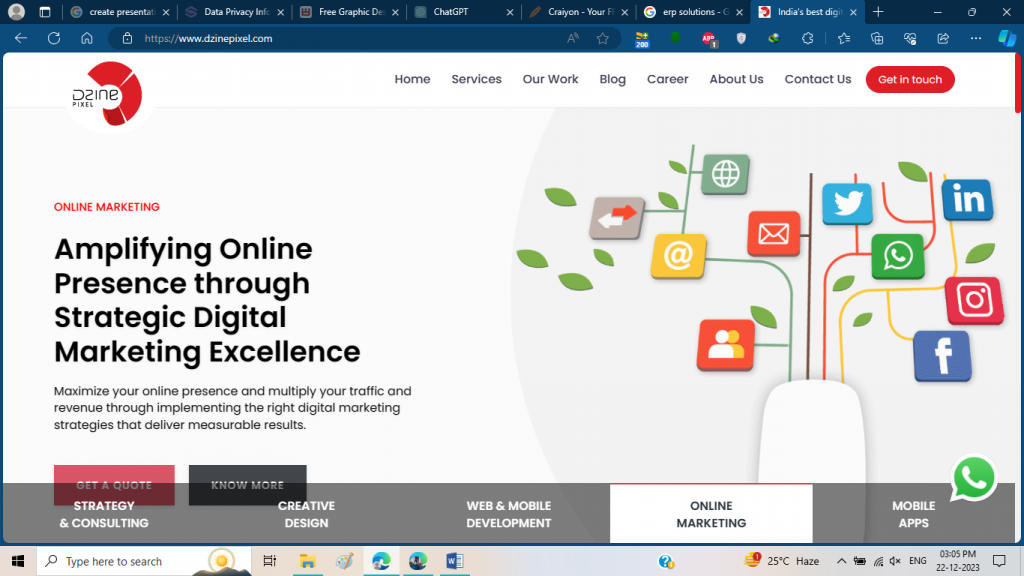Click the ENG language indicator
This screenshot has width=1024, height=576.
pyautogui.click(x=918, y=561)
